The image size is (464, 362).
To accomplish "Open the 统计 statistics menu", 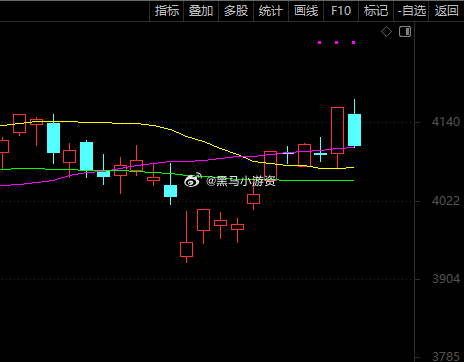I will click(x=271, y=11).
